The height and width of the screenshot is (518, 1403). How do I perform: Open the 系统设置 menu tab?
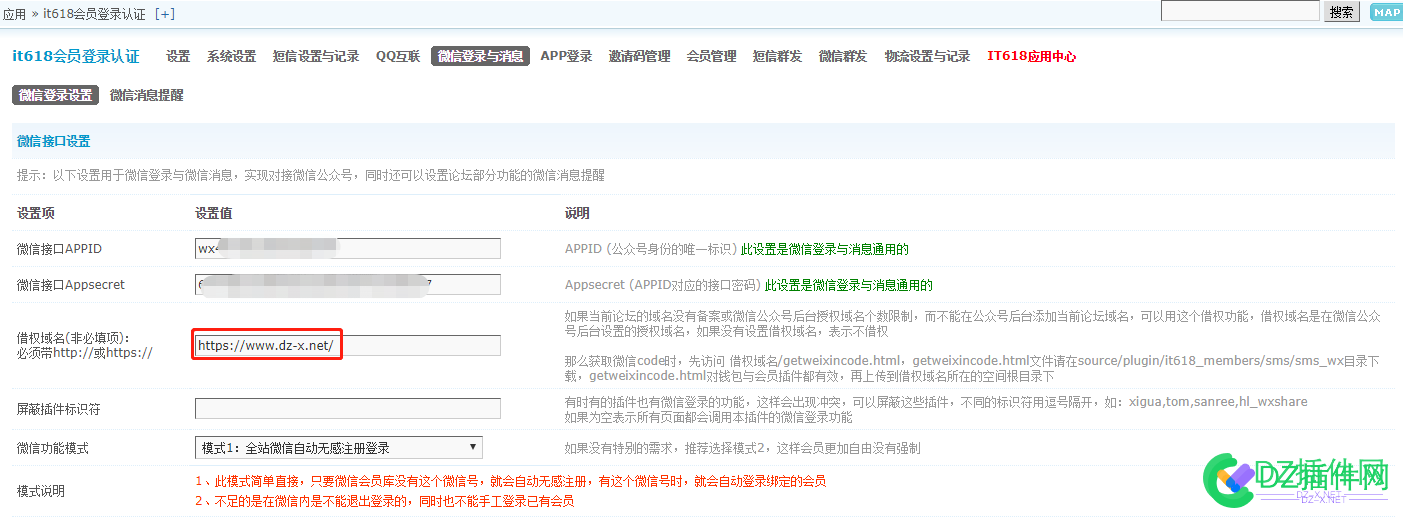tap(231, 56)
